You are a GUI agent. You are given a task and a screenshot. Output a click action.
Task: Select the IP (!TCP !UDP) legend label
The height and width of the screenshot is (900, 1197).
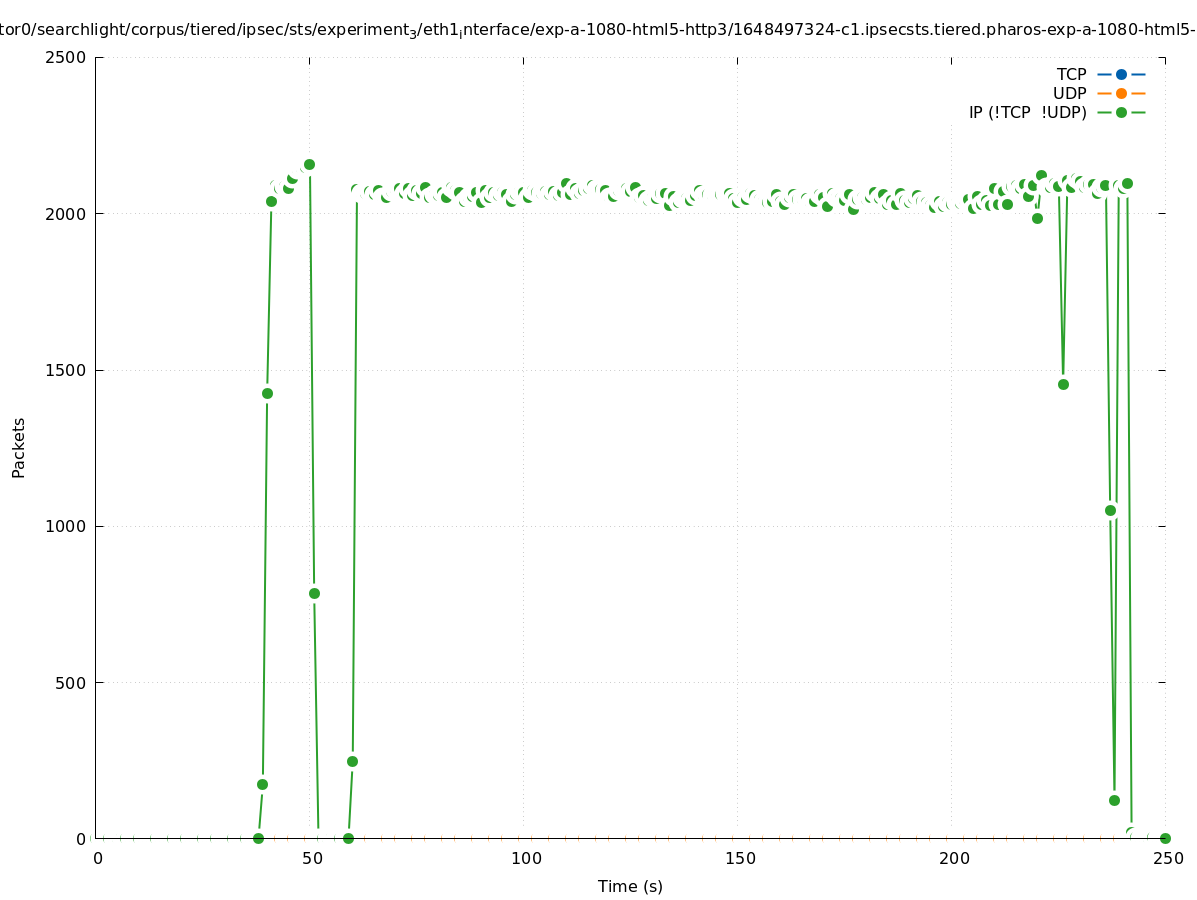[1027, 112]
